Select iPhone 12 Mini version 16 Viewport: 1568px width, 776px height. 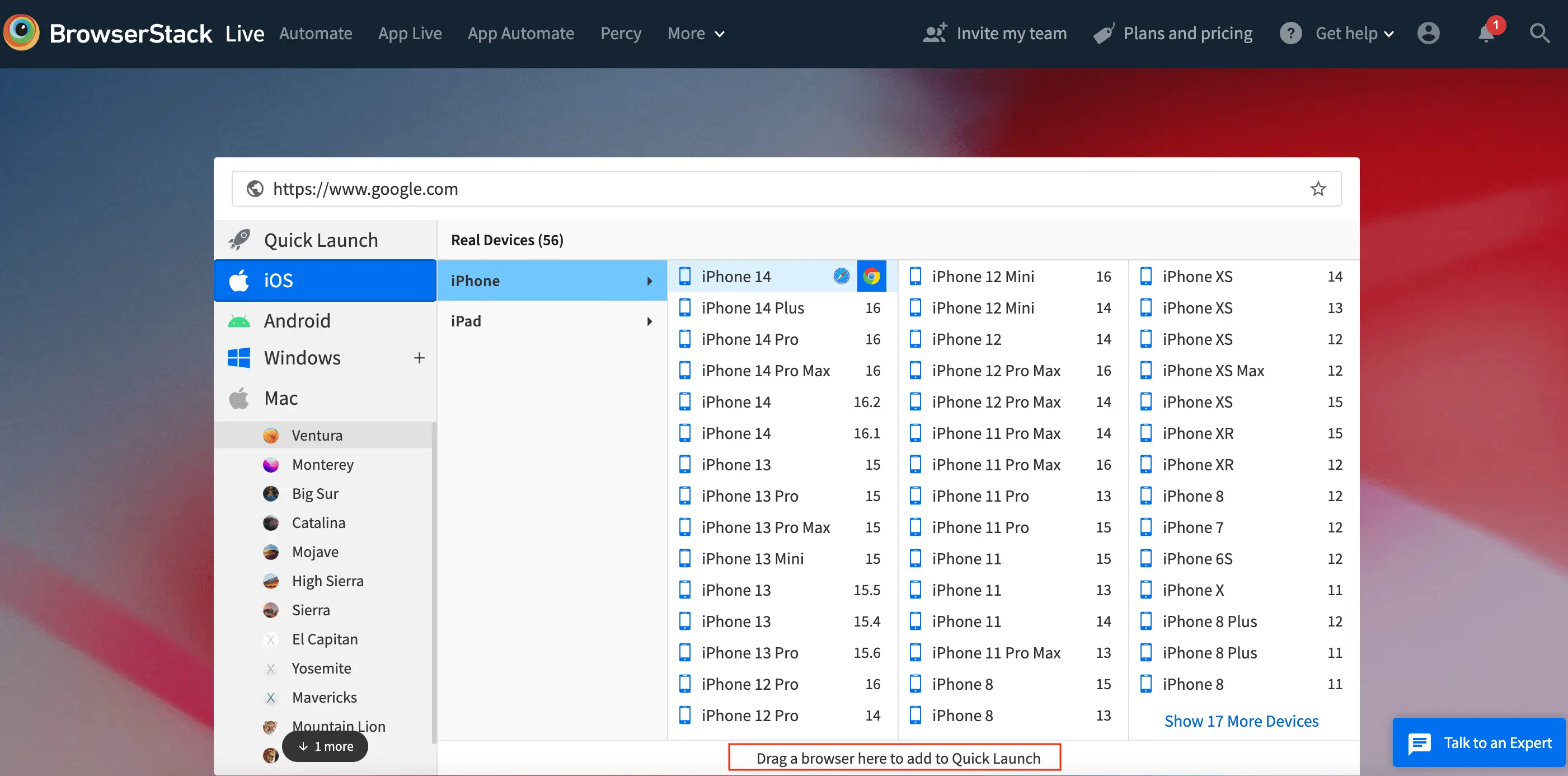1012,277
